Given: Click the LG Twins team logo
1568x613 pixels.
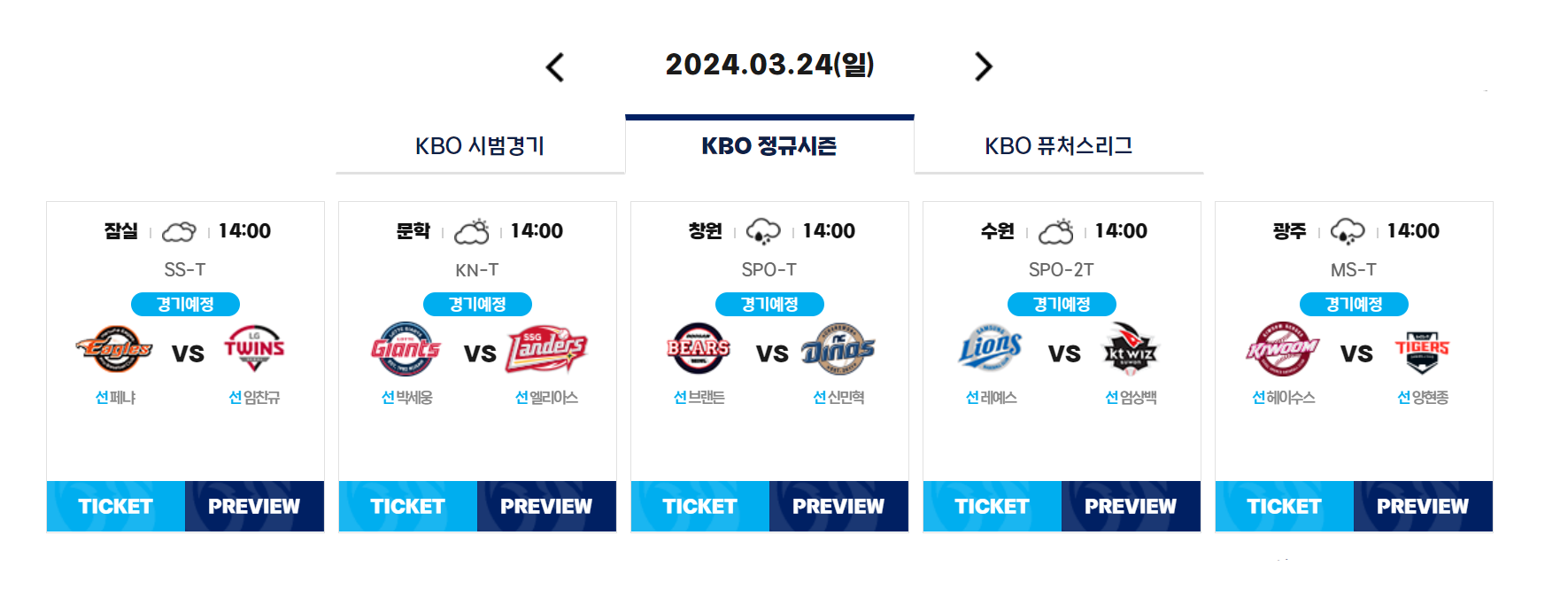Looking at the screenshot, I should (x=254, y=349).
